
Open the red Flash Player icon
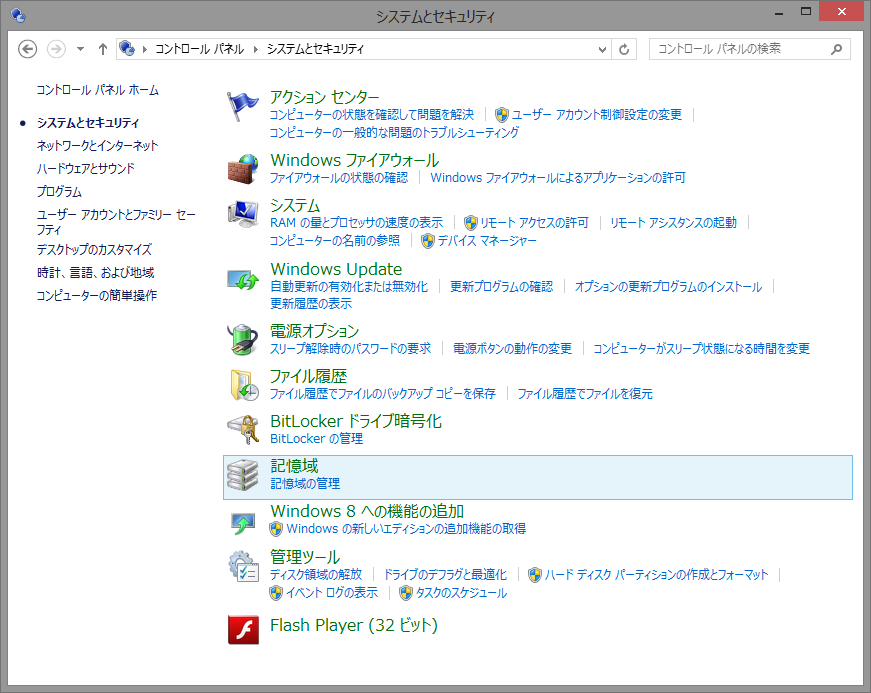(243, 630)
